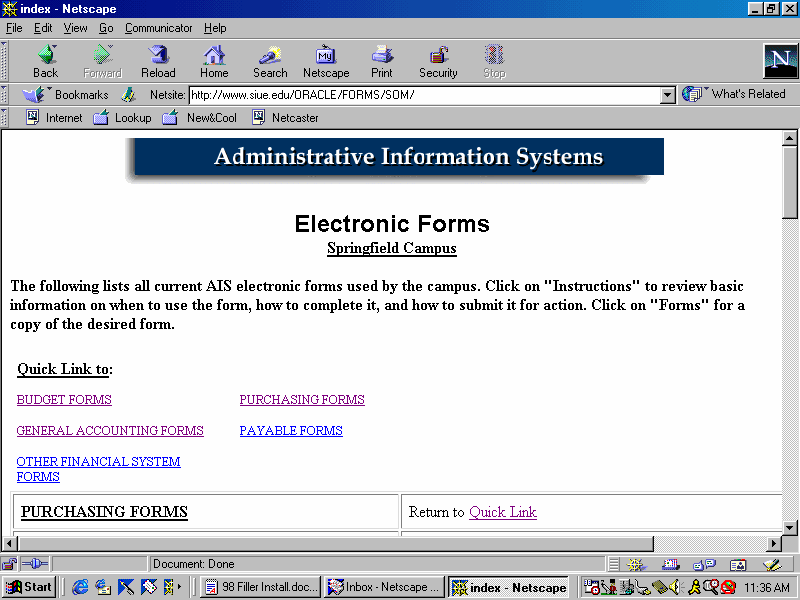Open the Search toolbar icon

tap(270, 61)
